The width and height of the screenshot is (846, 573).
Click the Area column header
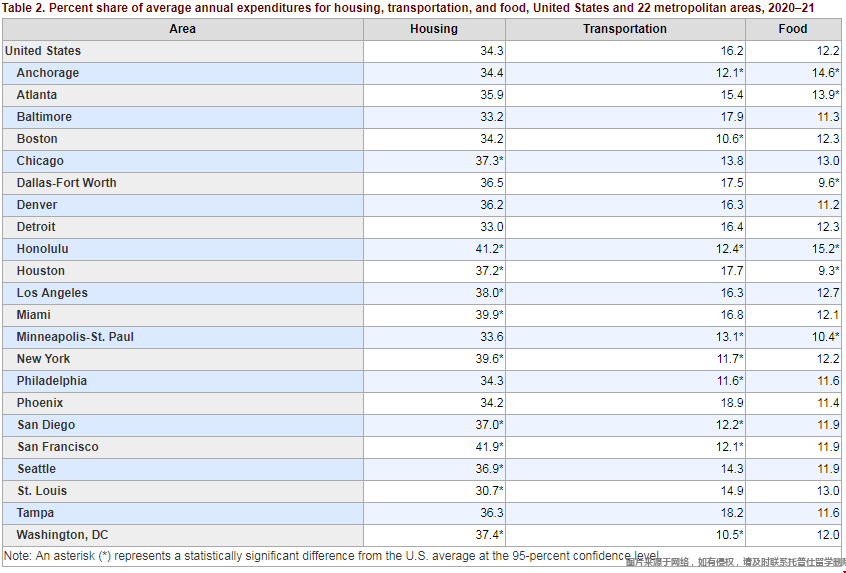(182, 29)
